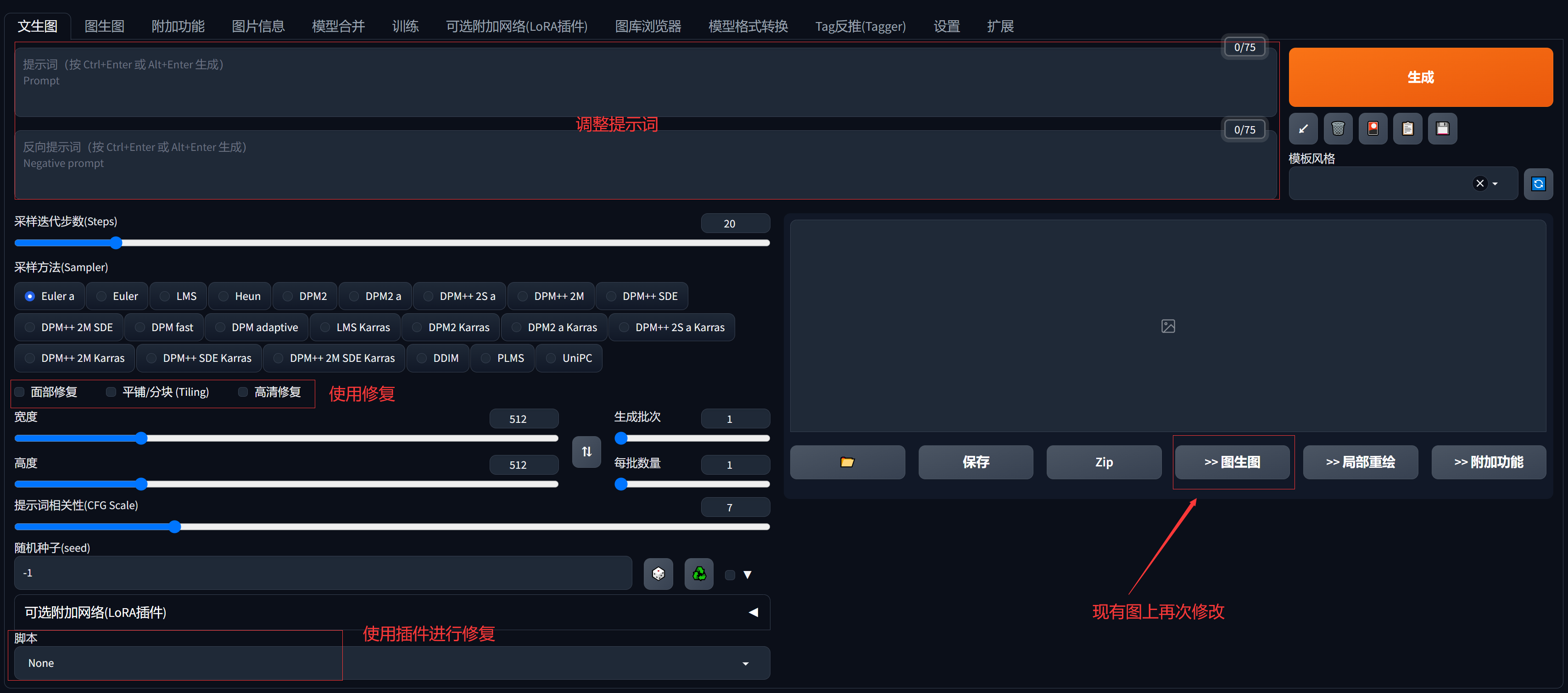
Task: Click the 保存 button
Action: click(975, 462)
